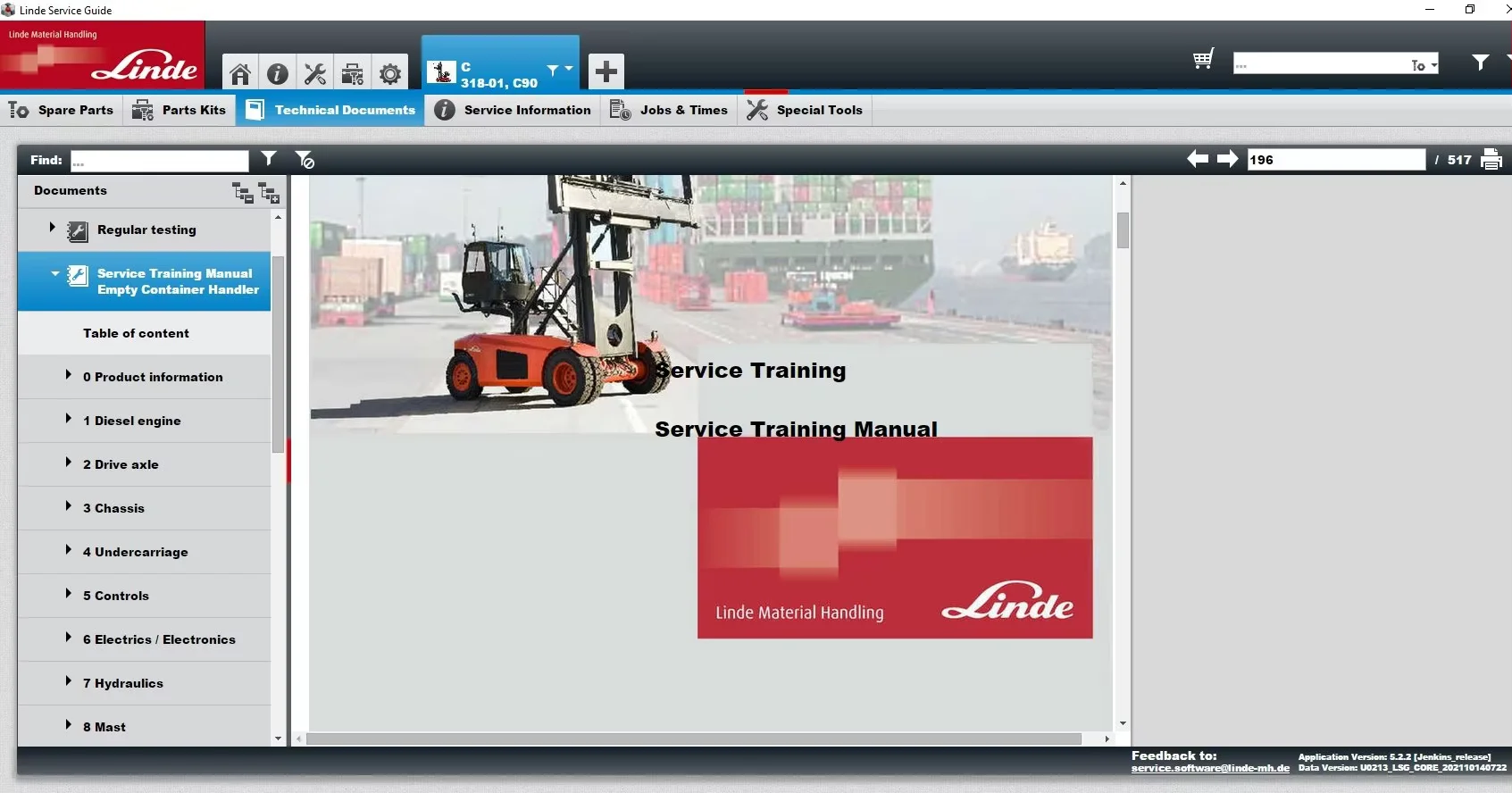This screenshot has height=793, width=1512.
Task: Open the Special Tools tab
Action: pyautogui.click(x=805, y=110)
